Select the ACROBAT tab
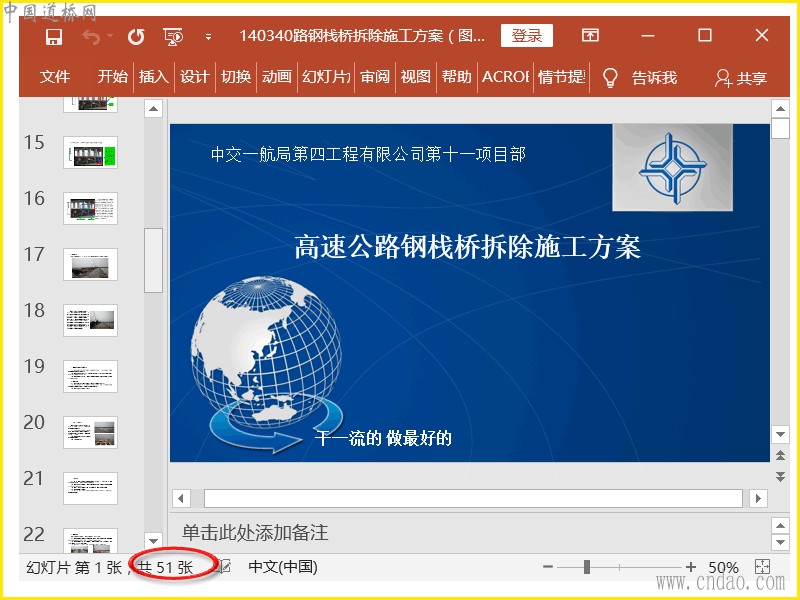 [x=505, y=77]
